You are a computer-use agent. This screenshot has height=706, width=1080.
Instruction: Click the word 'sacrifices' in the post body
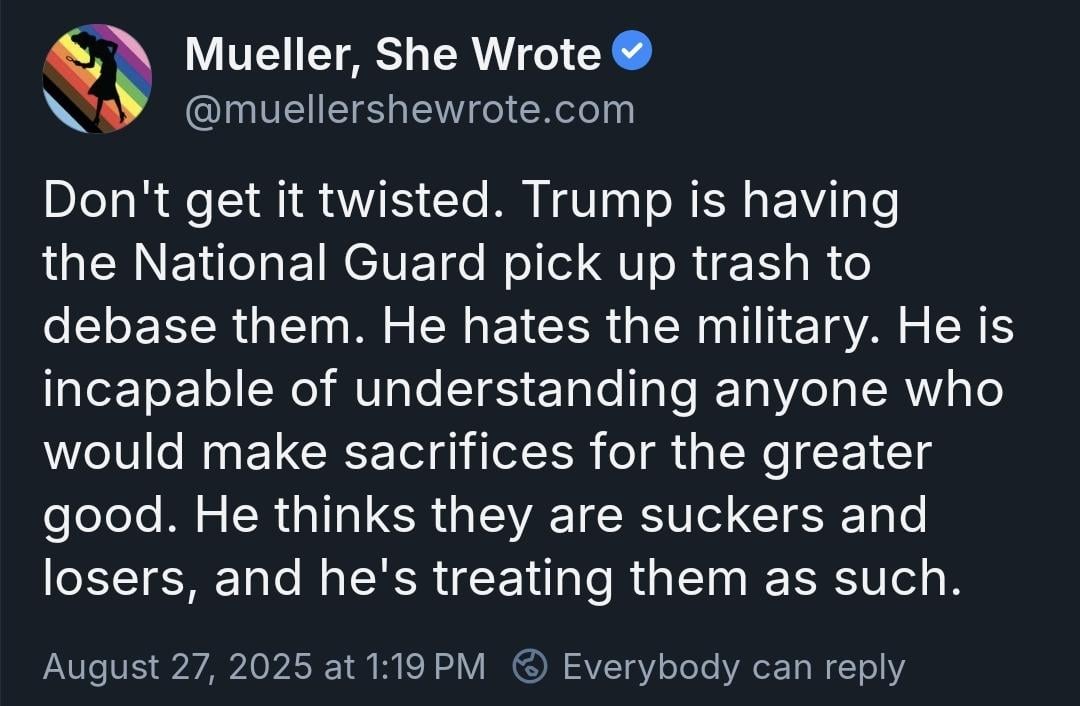pyautogui.click(x=459, y=452)
